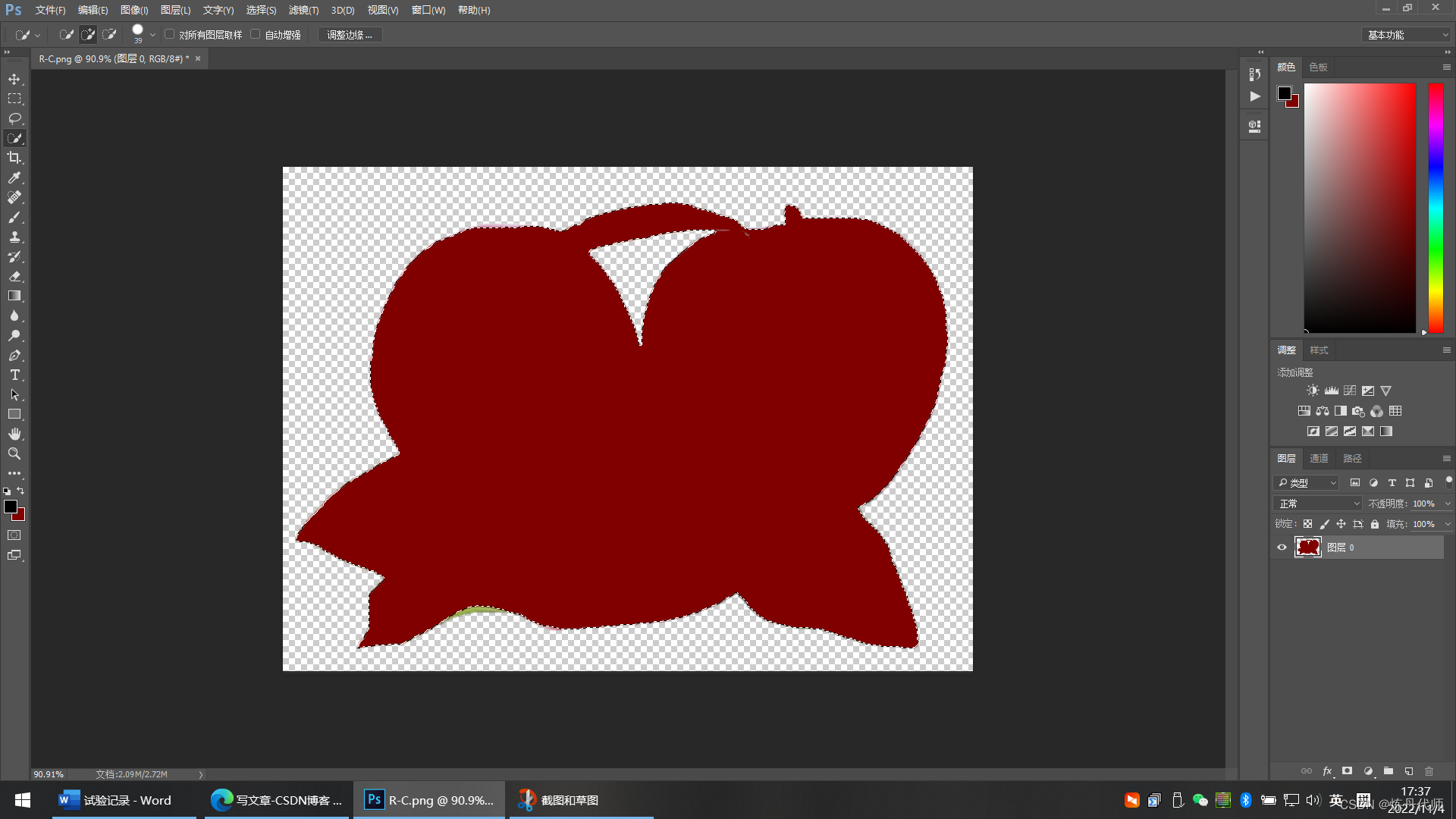Click the 调整边缘 button
This screenshot has height=819, width=1456.
pyautogui.click(x=350, y=35)
